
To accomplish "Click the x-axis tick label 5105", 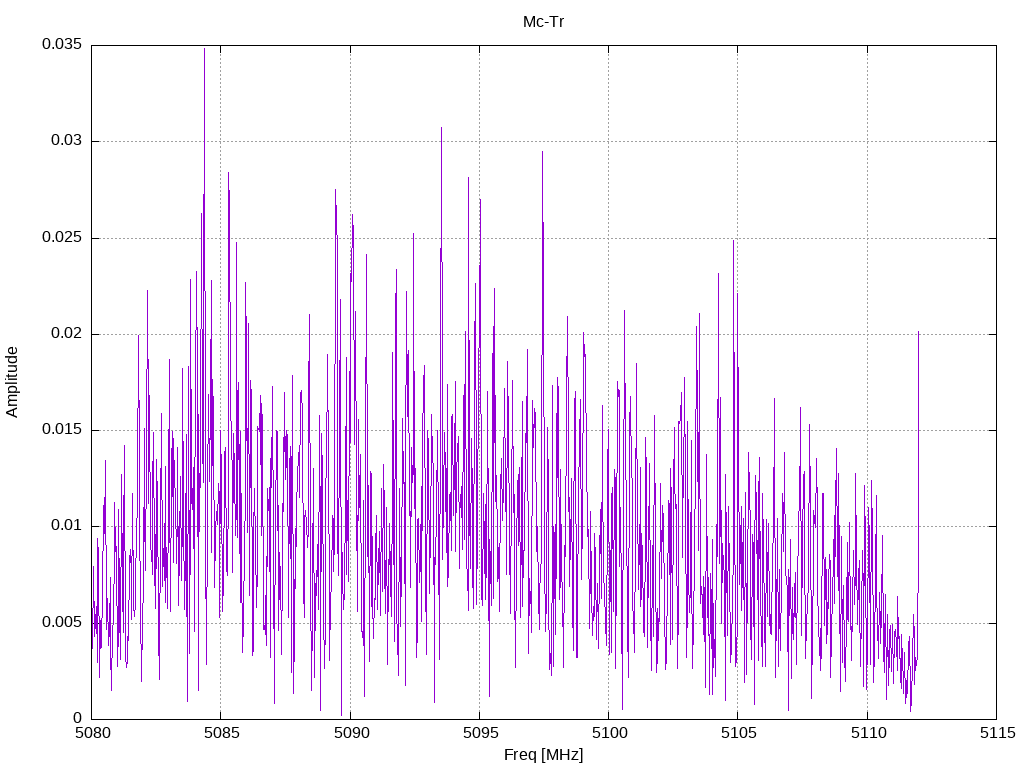I will (739, 733).
